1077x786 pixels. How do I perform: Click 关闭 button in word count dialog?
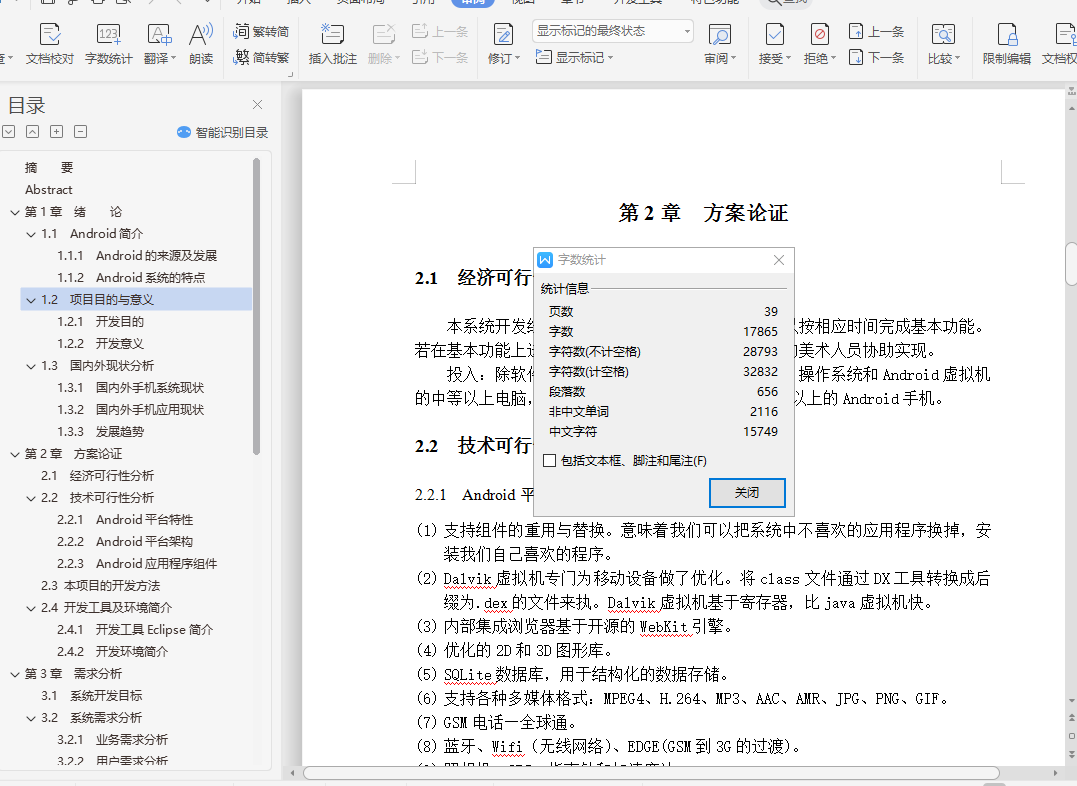[x=747, y=493]
